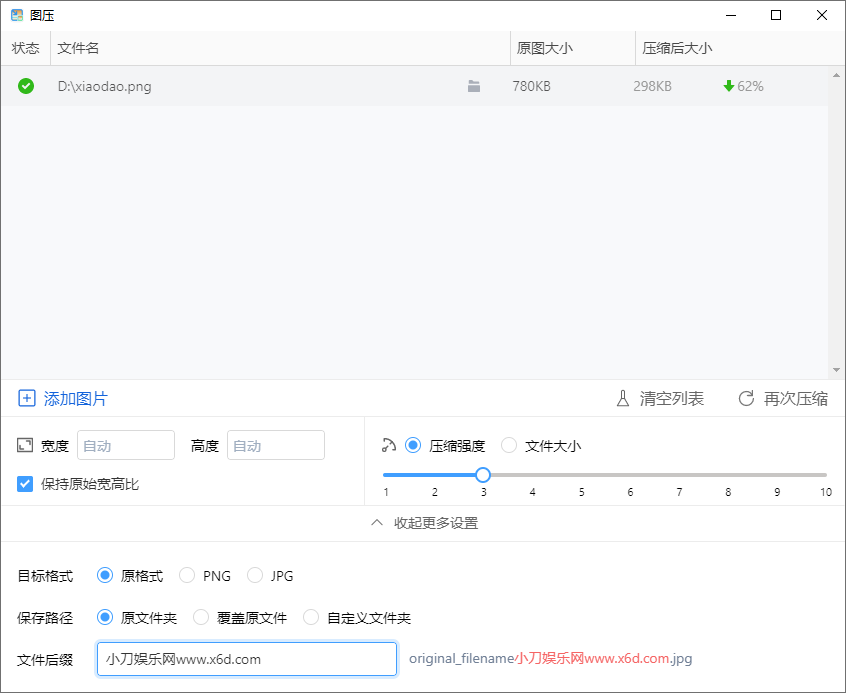
Task: Collapse the 收起更多设置 section
Action: (x=423, y=523)
